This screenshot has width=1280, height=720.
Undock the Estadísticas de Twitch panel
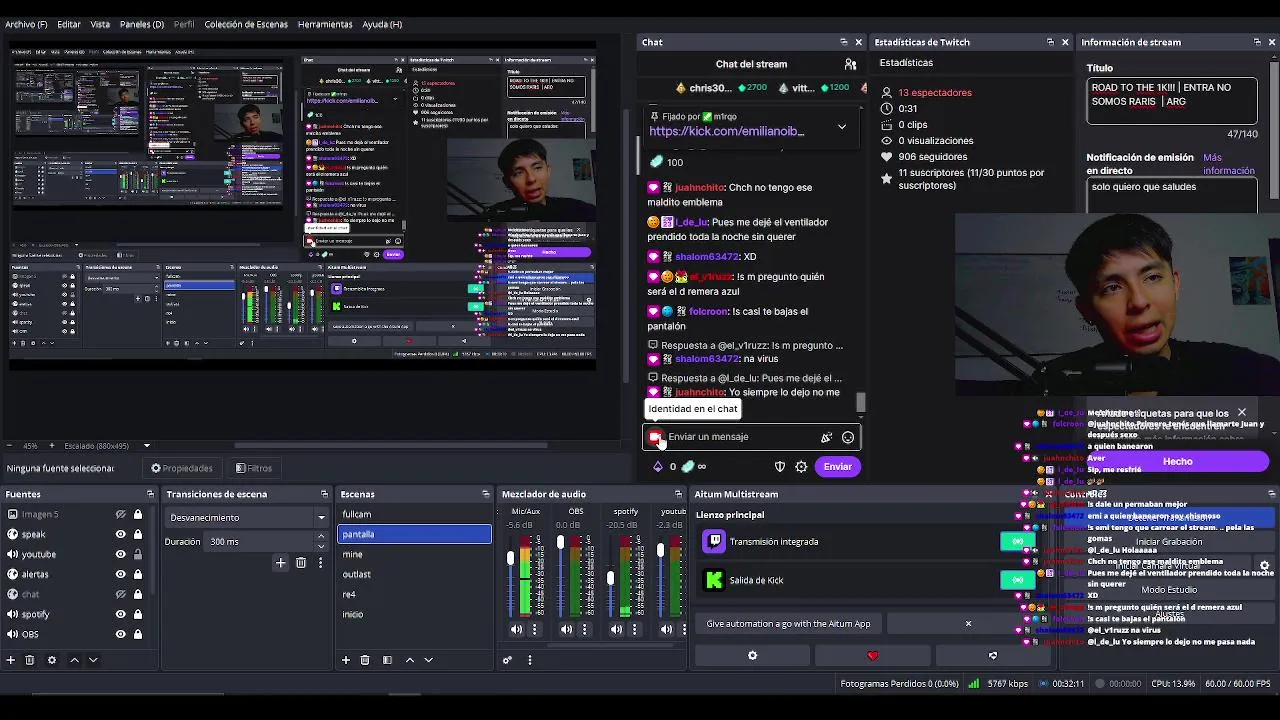coord(1050,42)
